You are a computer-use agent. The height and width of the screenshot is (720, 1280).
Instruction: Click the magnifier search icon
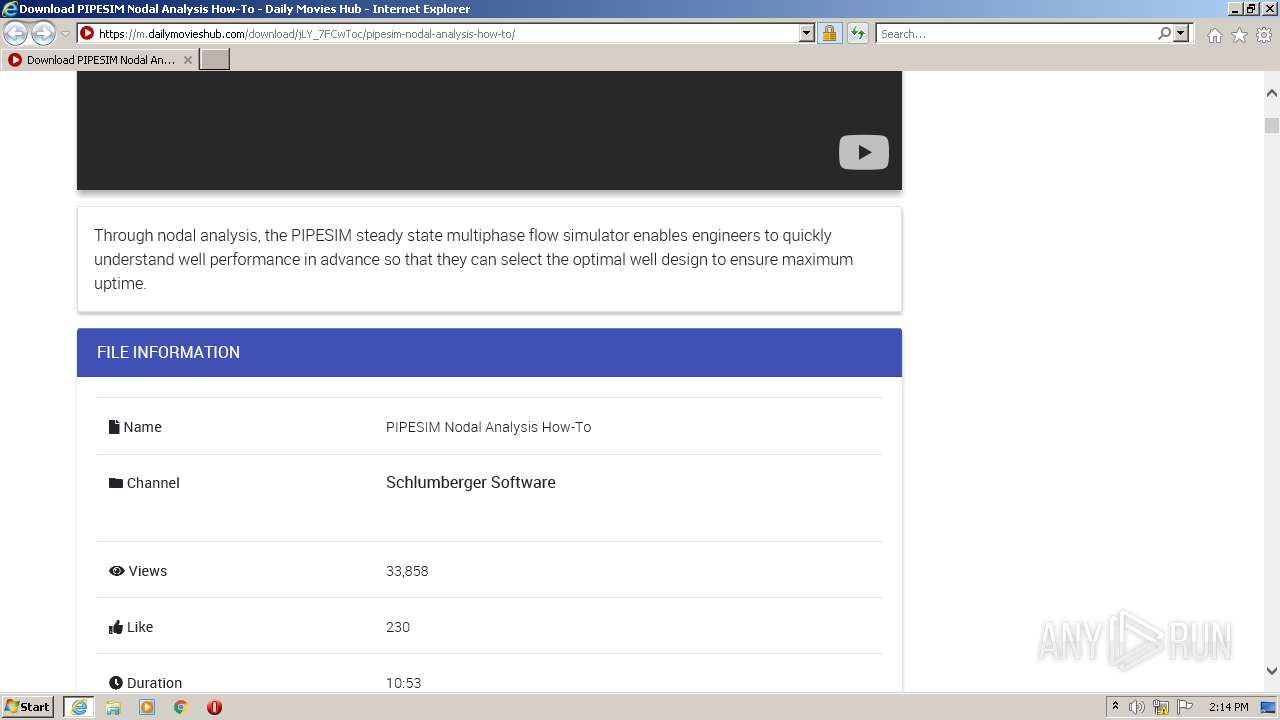pyautogui.click(x=1164, y=33)
